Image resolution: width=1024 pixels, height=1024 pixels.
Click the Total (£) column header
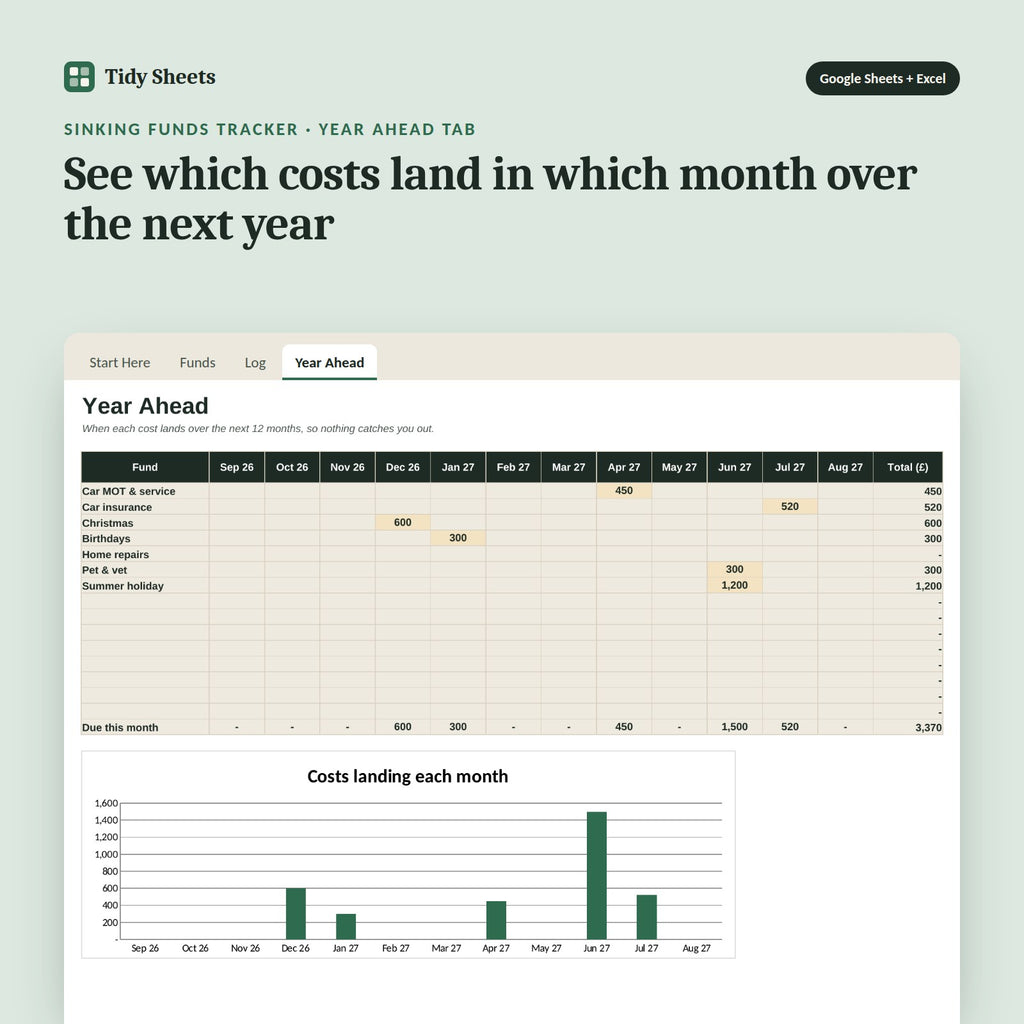(x=908, y=467)
